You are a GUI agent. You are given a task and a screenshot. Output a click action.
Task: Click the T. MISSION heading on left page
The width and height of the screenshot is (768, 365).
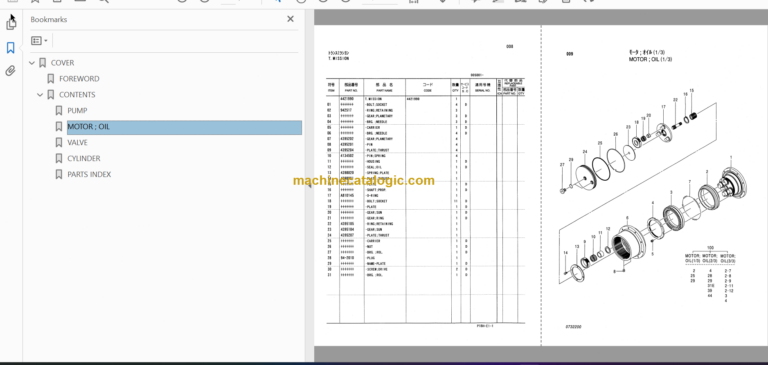pyautogui.click(x=338, y=58)
